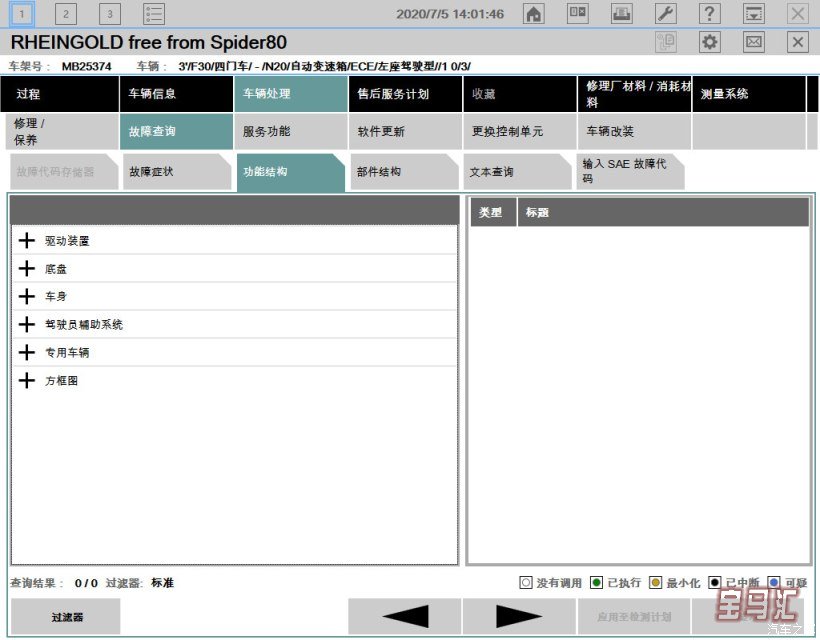Open the 部件结构 tab
This screenshot has width=820, height=640.
coord(404,172)
